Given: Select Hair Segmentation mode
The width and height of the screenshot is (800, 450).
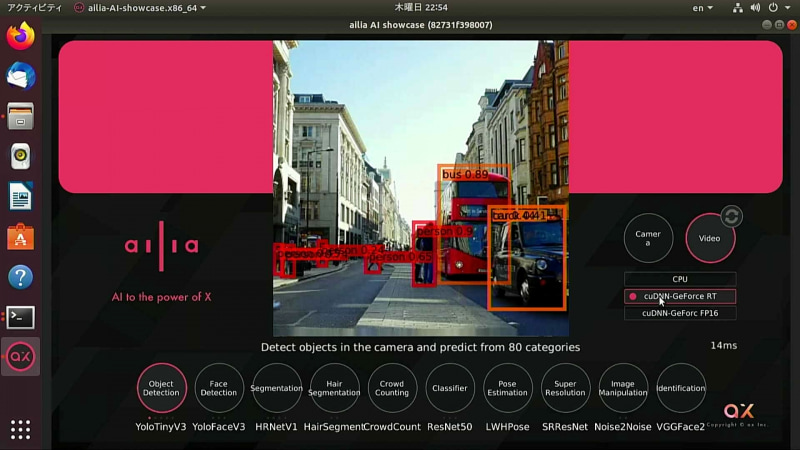Looking at the screenshot, I should 334,388.
